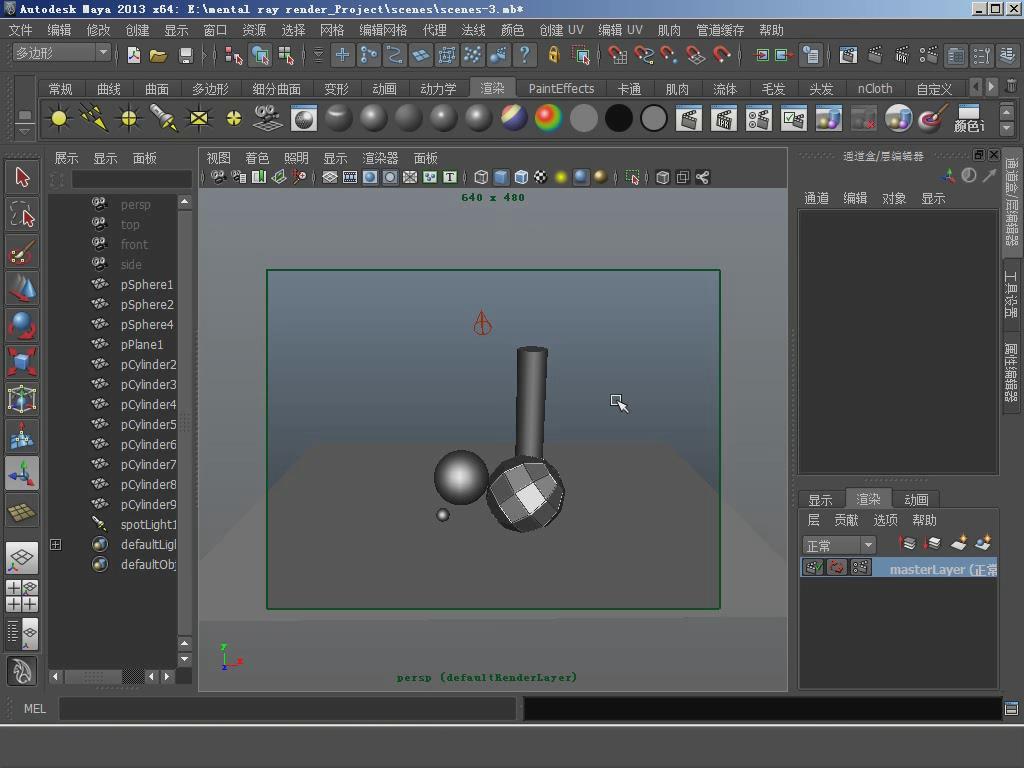
Task: Save the scene with disk icon
Action: (185, 56)
